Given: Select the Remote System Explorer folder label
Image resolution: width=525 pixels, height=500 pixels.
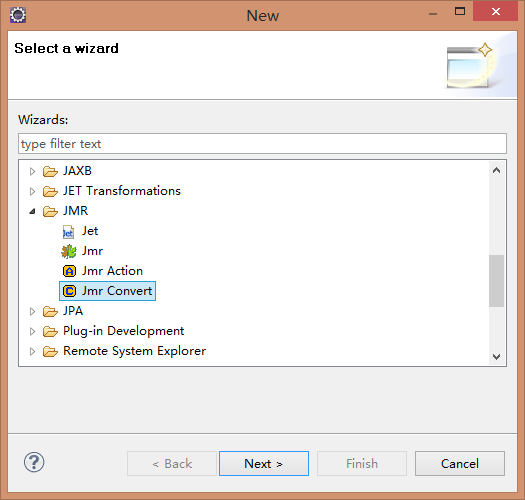Looking at the screenshot, I should click(135, 351).
